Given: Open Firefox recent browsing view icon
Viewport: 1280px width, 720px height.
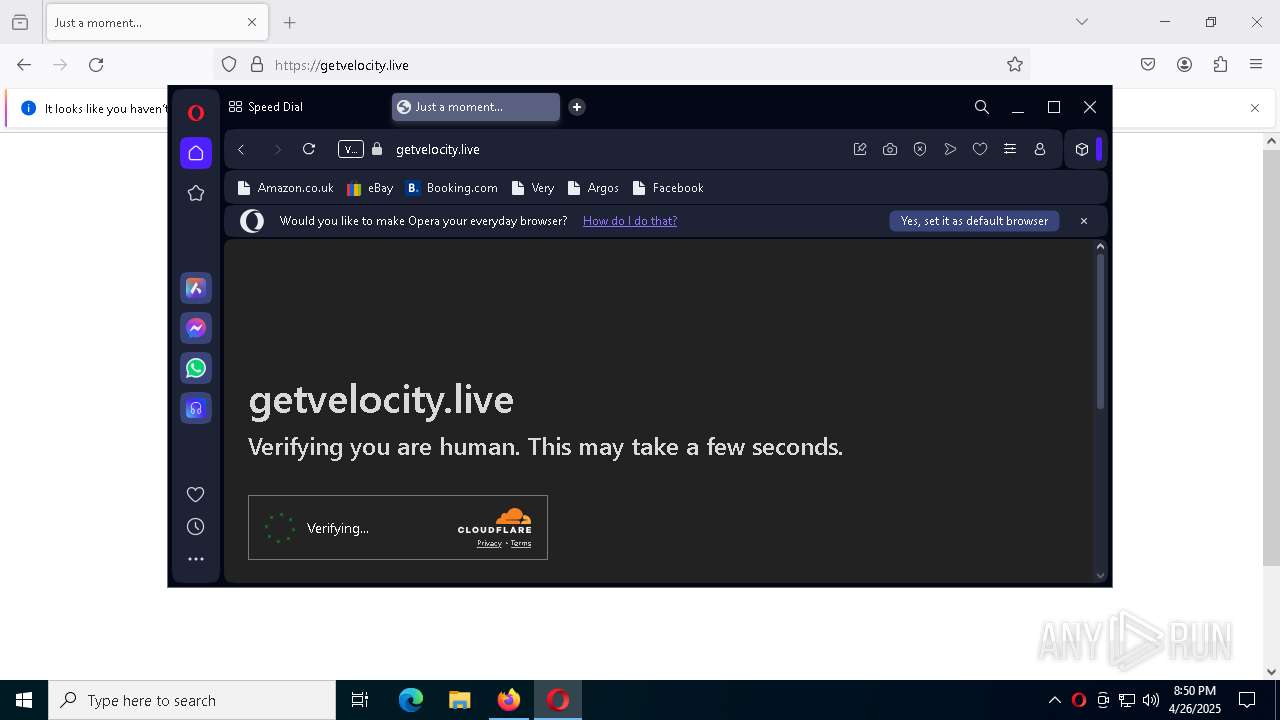Looking at the screenshot, I should pos(20,22).
